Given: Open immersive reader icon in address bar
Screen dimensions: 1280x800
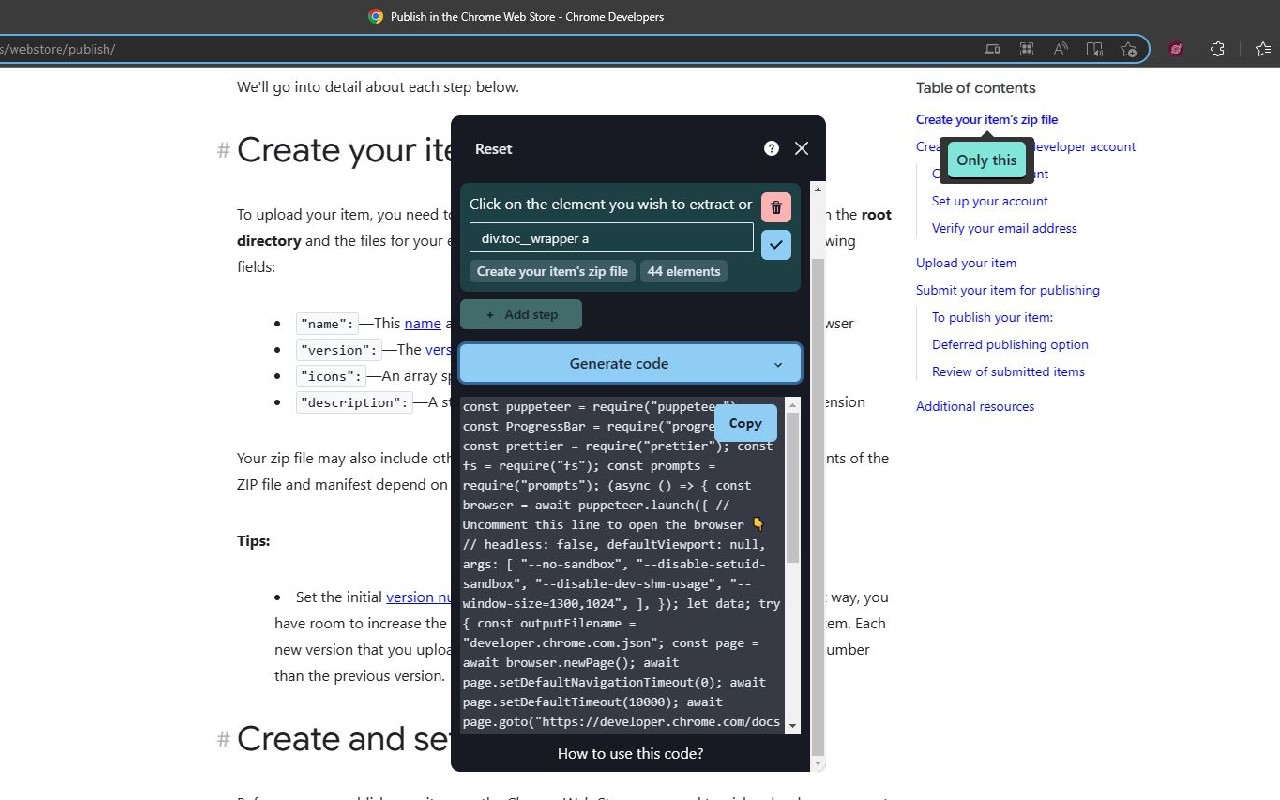Looking at the screenshot, I should [1095, 49].
